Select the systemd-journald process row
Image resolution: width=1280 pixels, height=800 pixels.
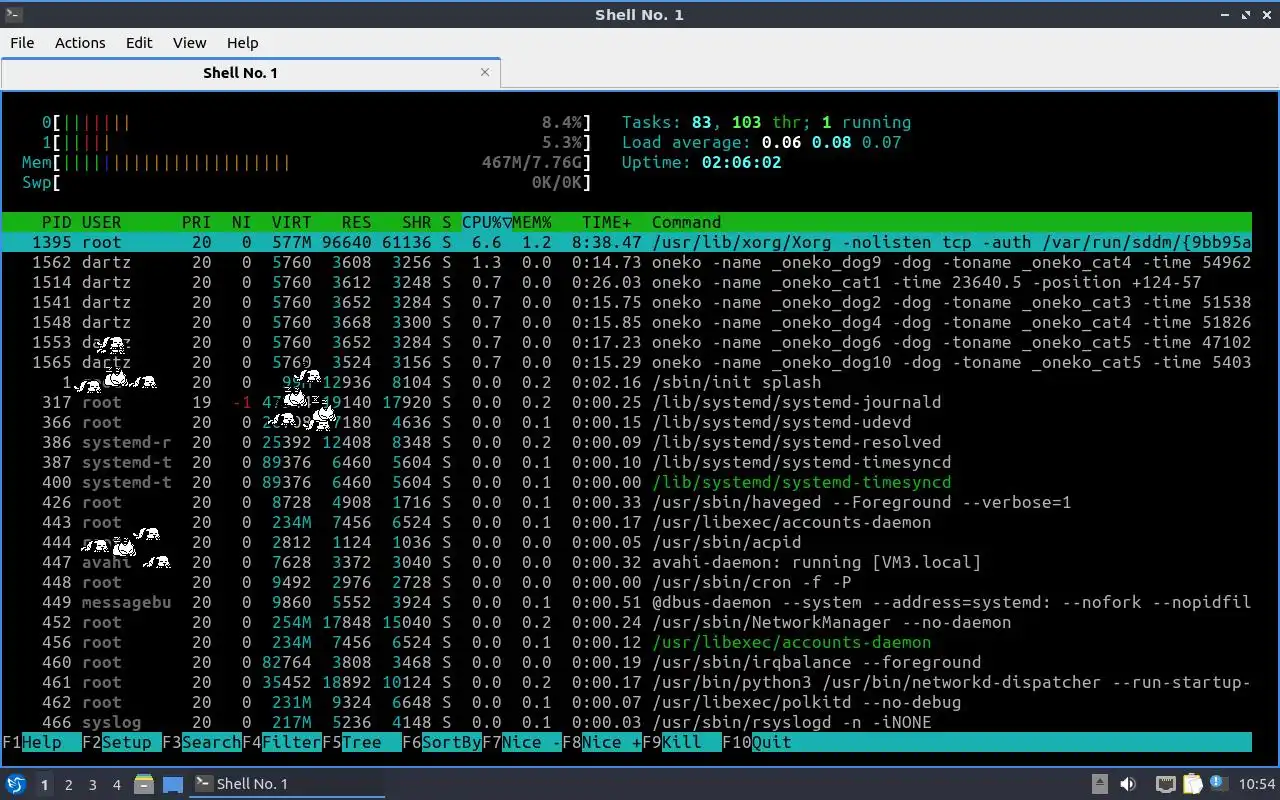(627, 402)
